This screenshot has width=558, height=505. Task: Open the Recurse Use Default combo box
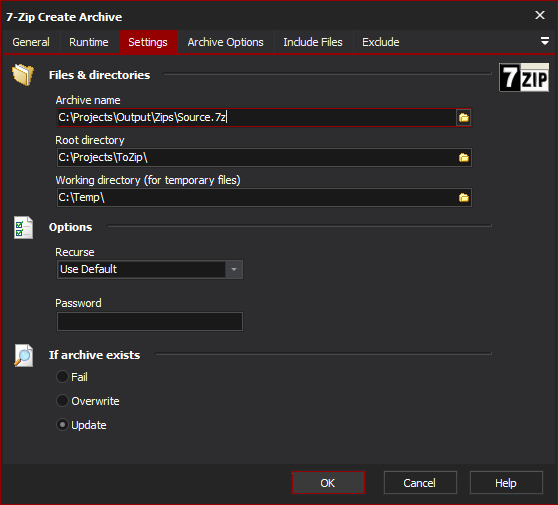[x=150, y=269]
